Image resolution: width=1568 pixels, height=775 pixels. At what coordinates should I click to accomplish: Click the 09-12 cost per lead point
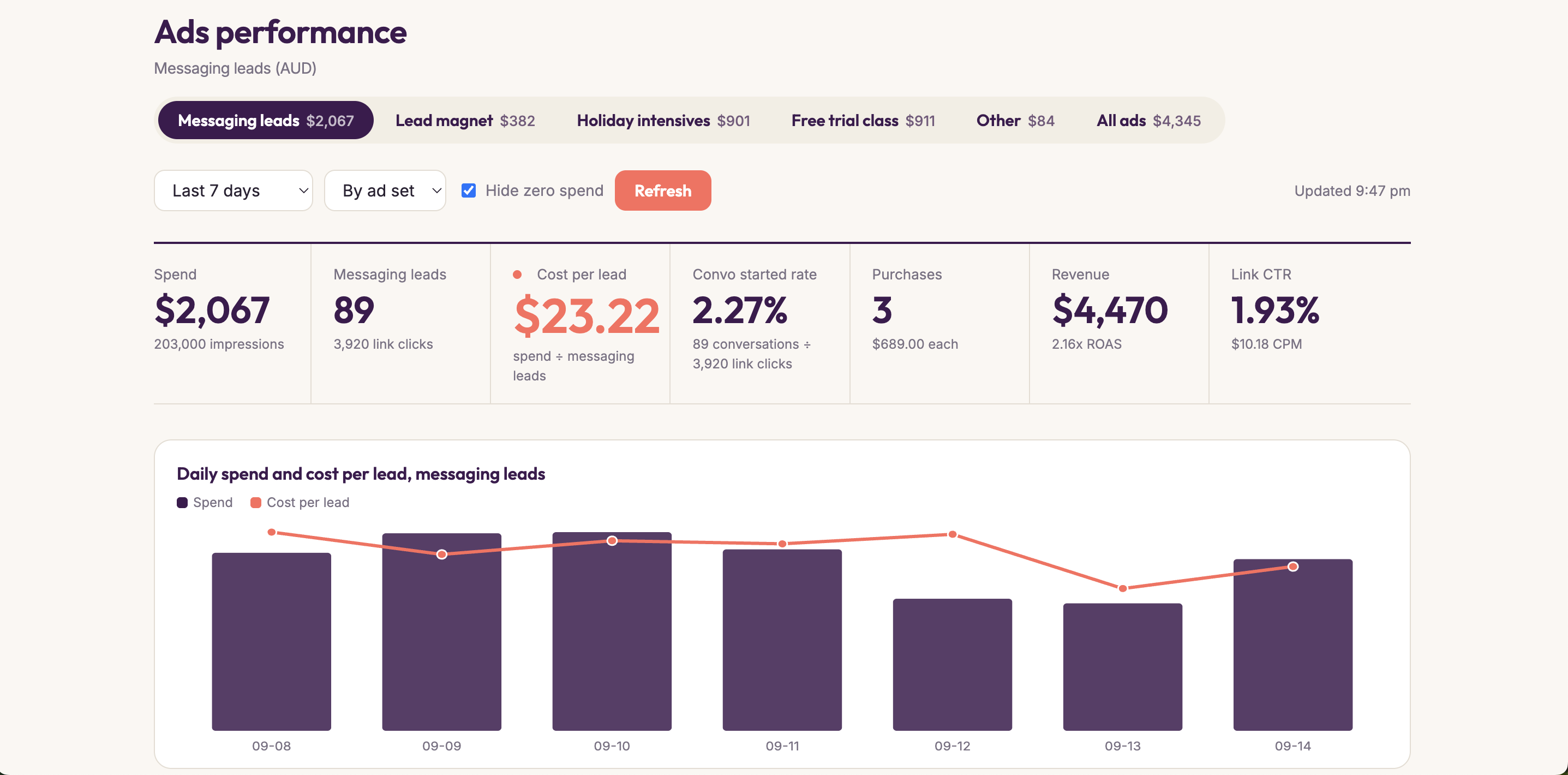click(953, 534)
